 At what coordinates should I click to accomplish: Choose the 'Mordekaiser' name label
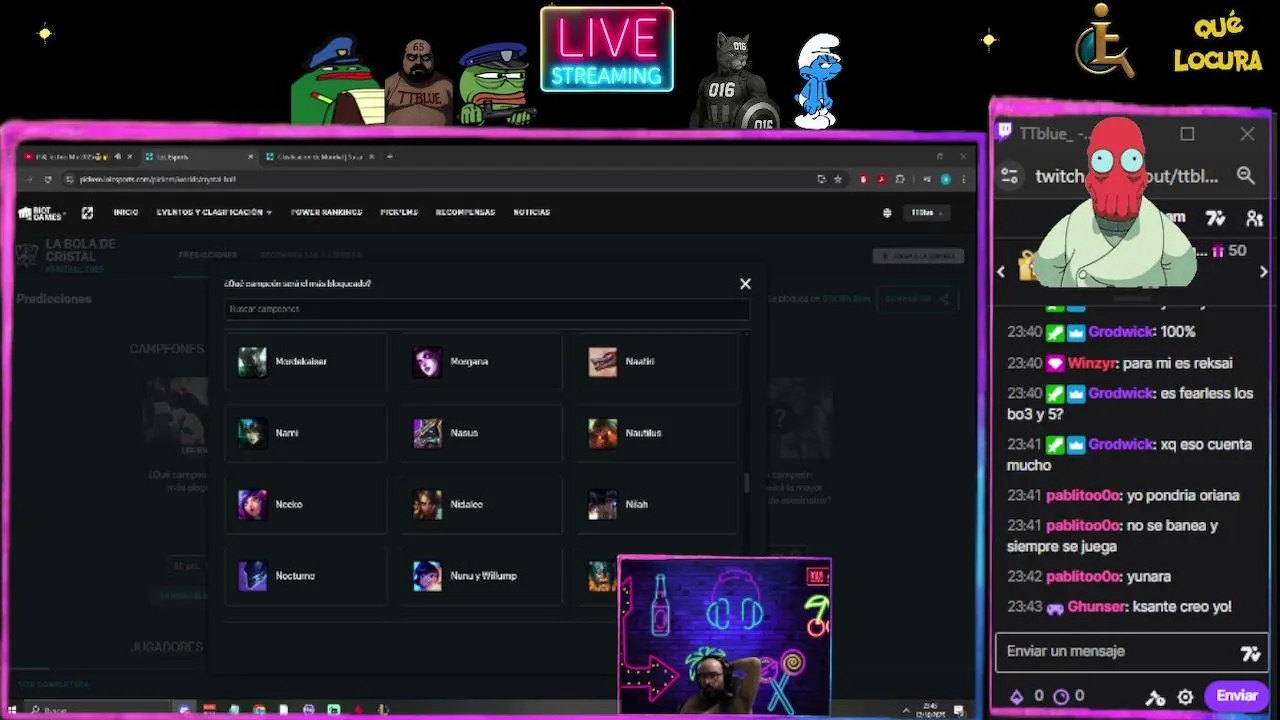301,362
